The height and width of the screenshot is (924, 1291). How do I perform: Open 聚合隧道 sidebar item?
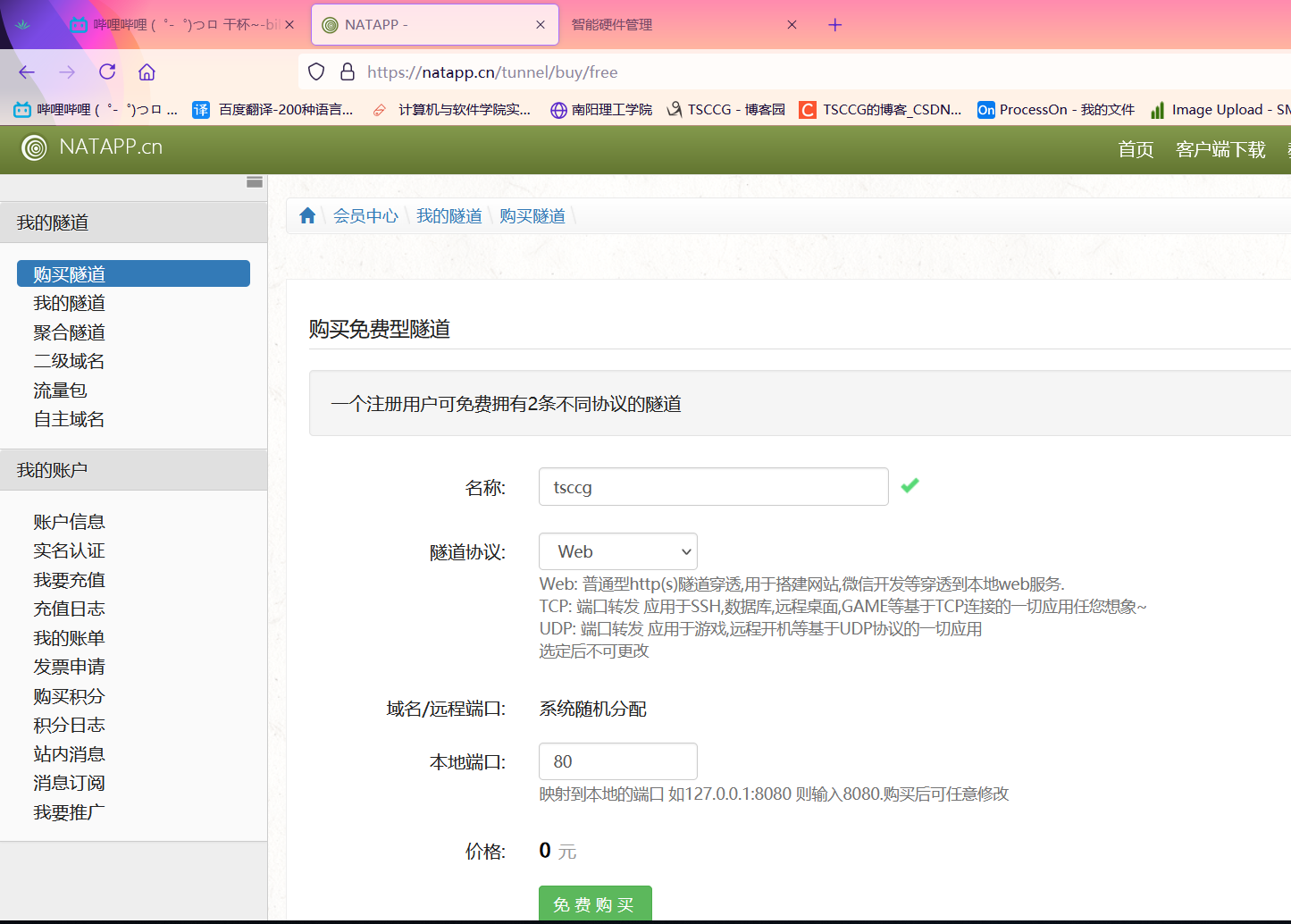tap(69, 332)
